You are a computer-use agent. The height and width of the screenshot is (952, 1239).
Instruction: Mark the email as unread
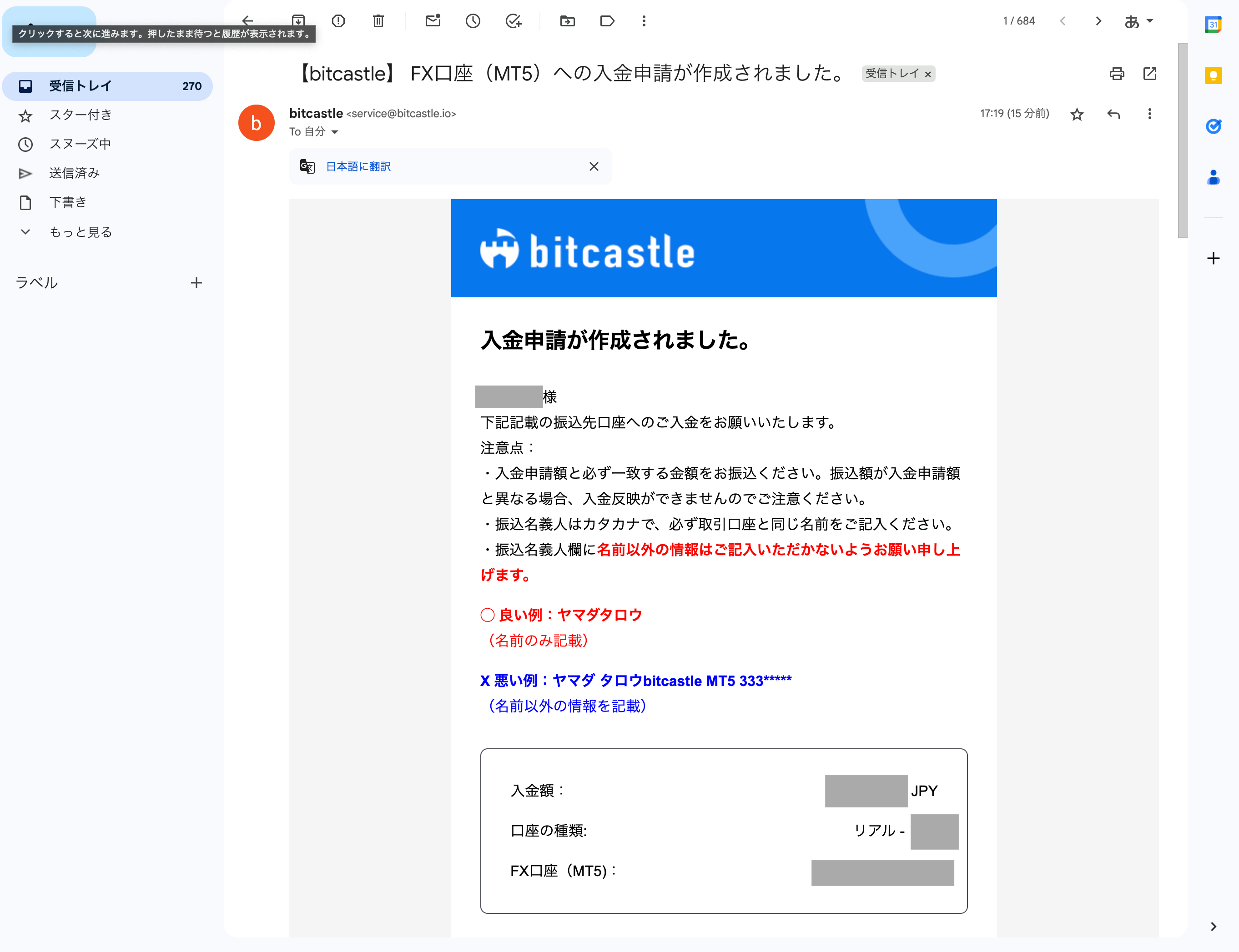point(433,21)
